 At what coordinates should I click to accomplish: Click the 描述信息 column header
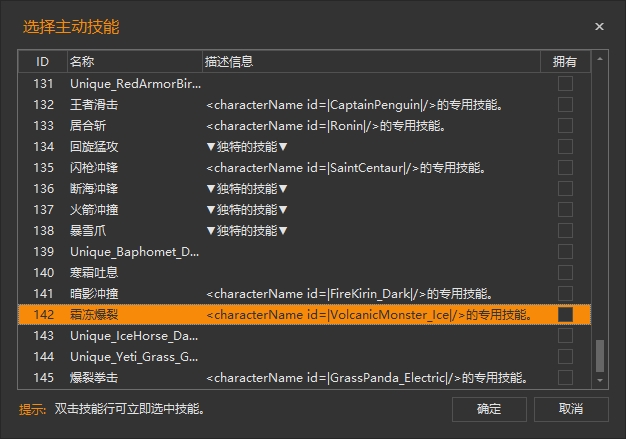(371, 61)
